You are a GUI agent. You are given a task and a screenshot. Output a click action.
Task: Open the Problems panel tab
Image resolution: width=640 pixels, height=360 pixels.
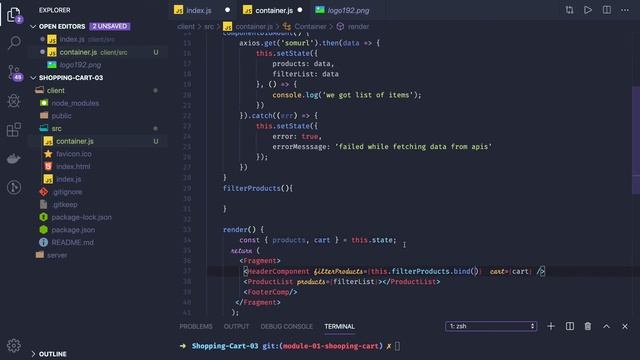point(196,327)
